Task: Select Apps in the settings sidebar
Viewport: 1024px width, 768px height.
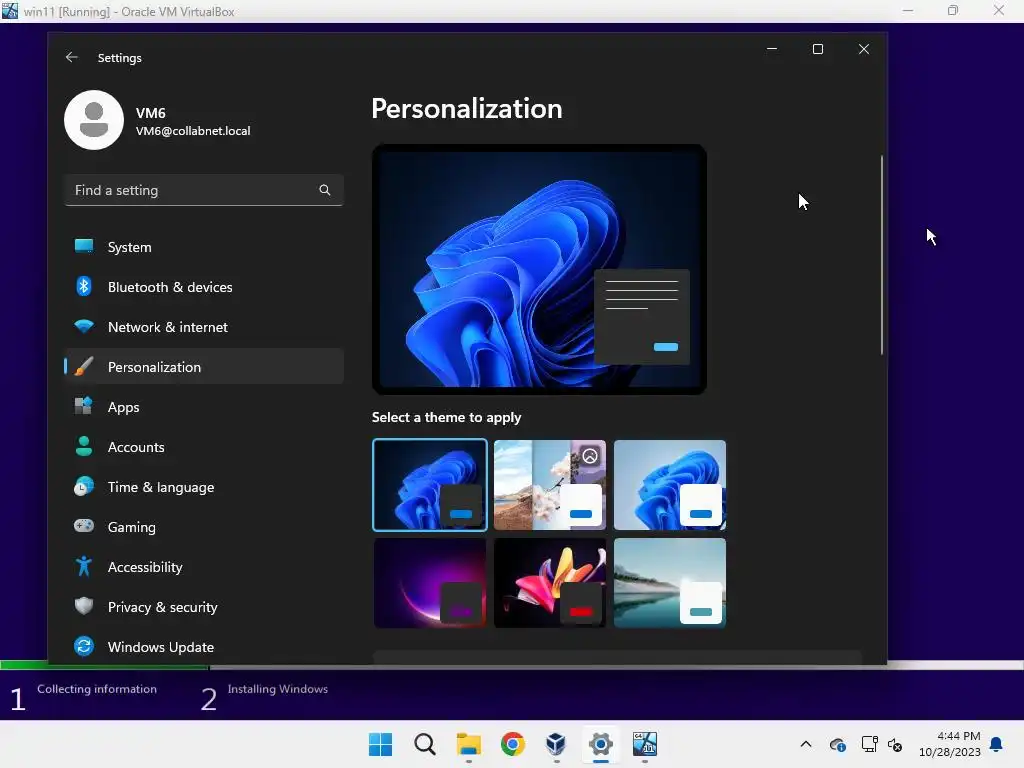Action: point(204,407)
